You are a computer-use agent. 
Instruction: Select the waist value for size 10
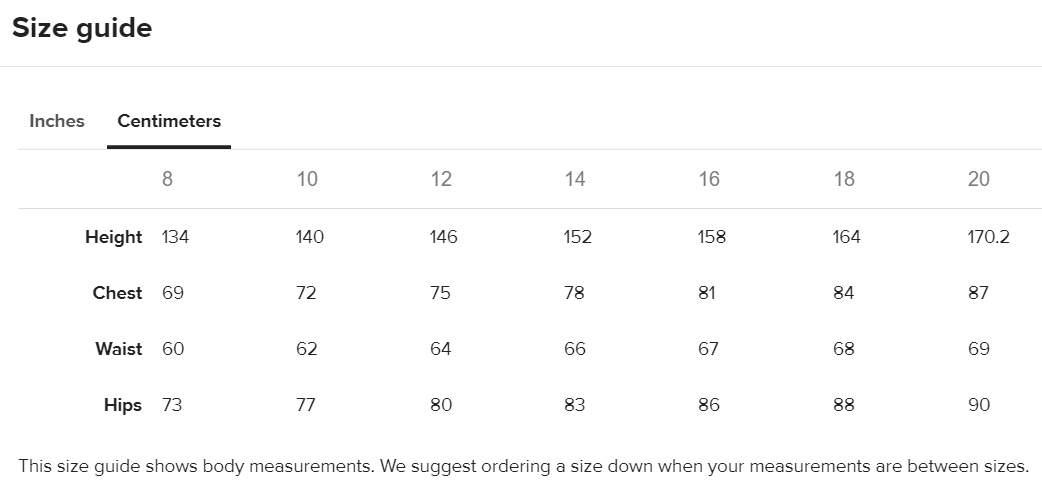307,349
